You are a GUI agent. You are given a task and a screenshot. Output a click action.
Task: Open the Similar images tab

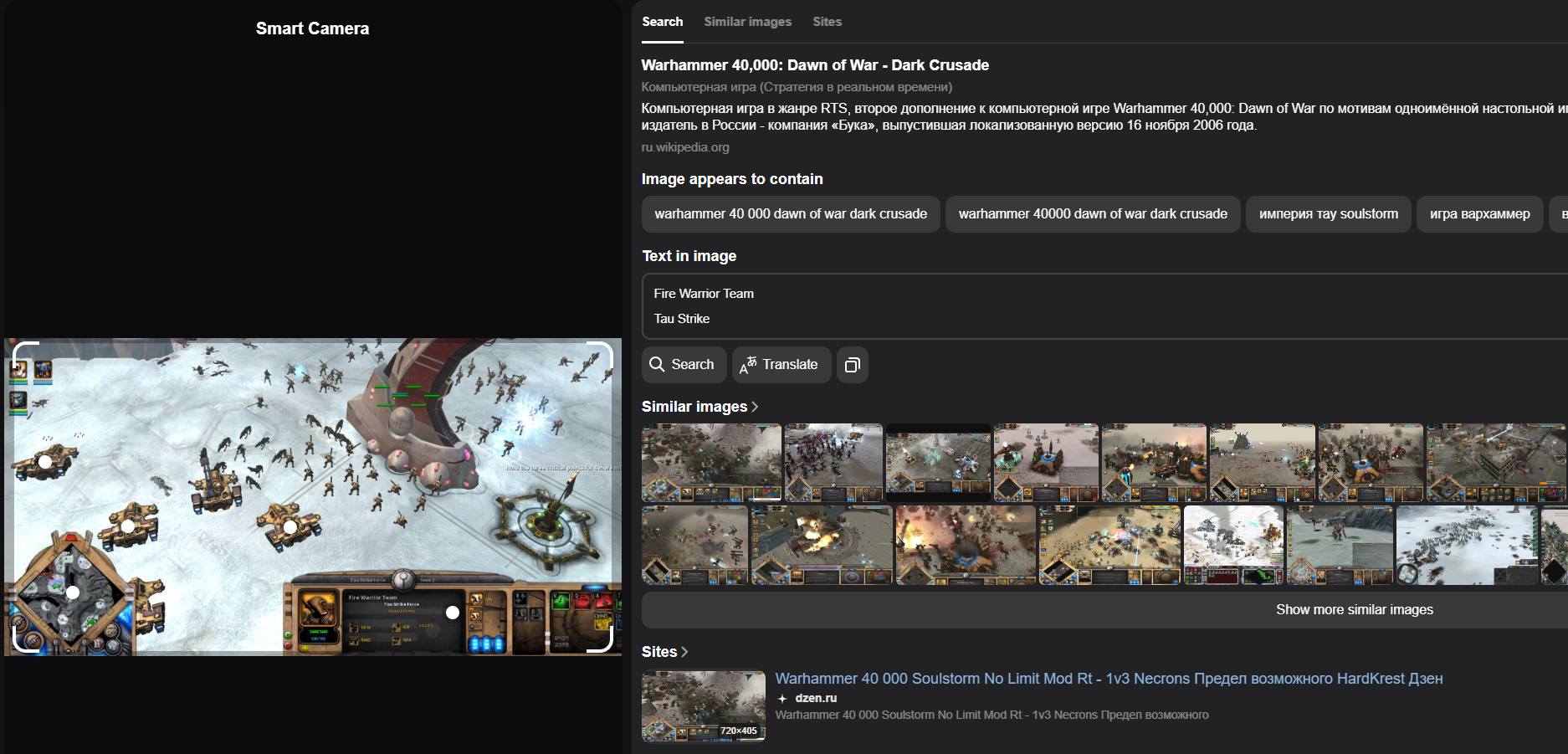tap(748, 22)
